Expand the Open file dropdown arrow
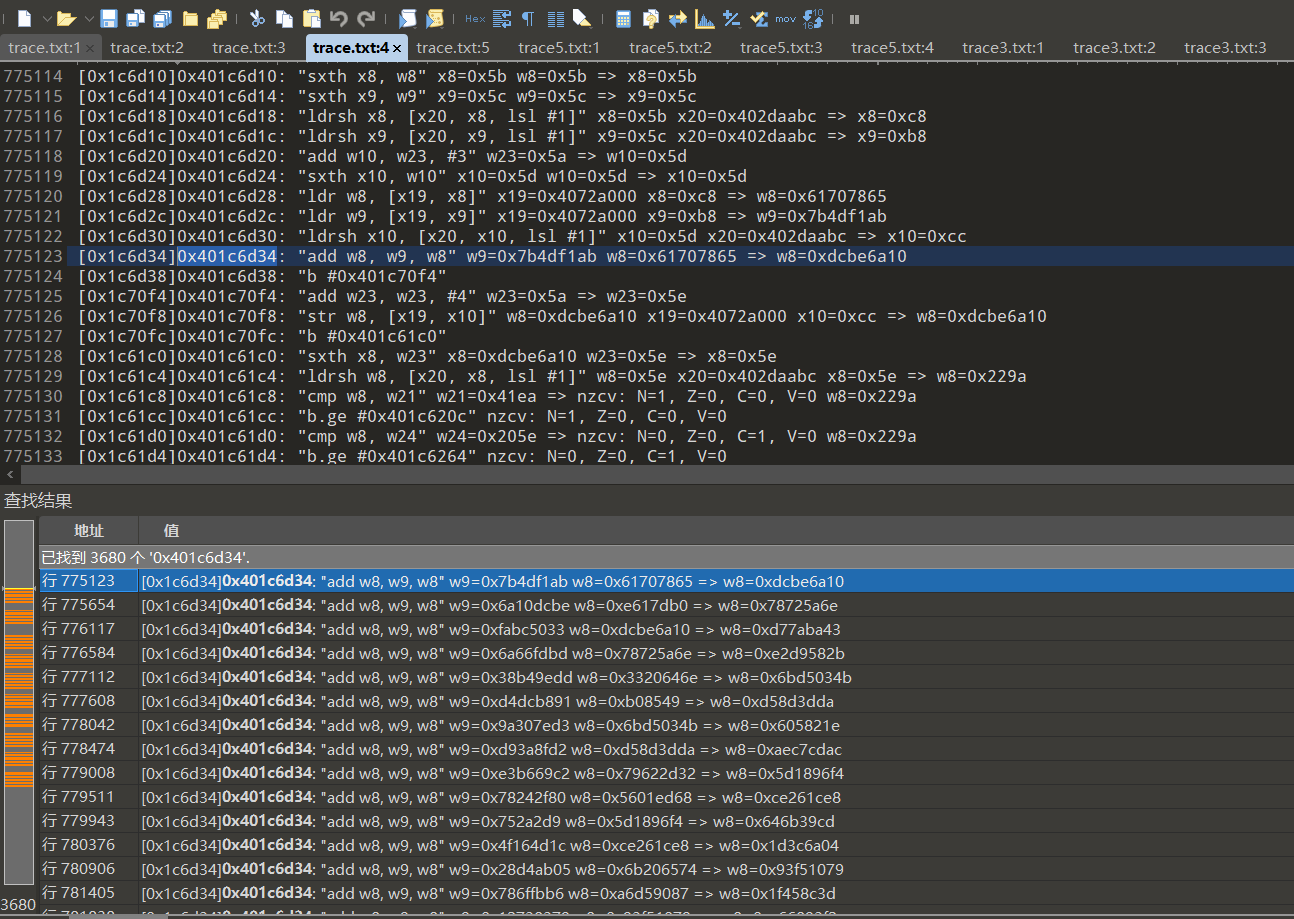 pos(88,18)
